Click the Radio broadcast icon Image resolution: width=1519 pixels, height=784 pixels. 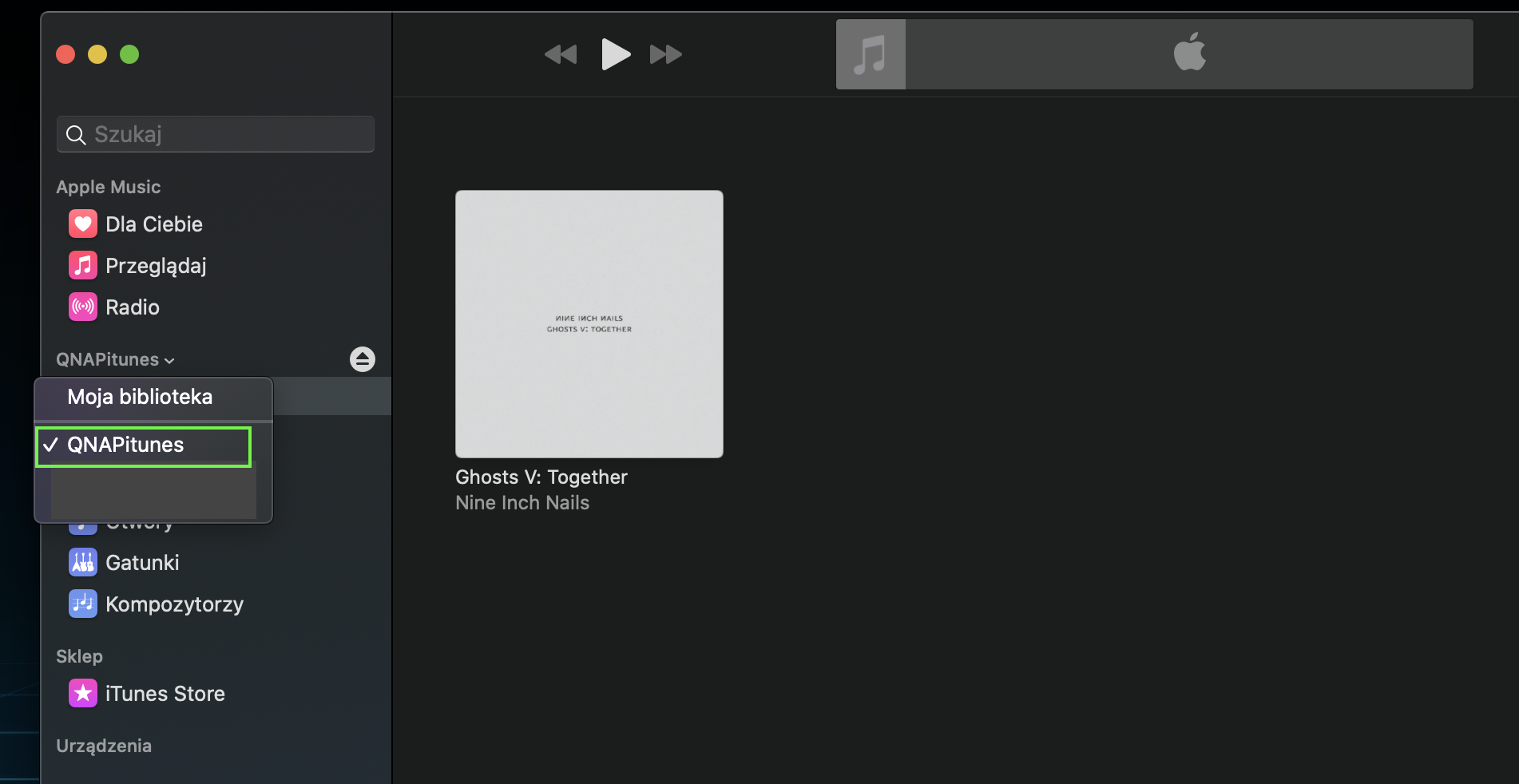83,307
